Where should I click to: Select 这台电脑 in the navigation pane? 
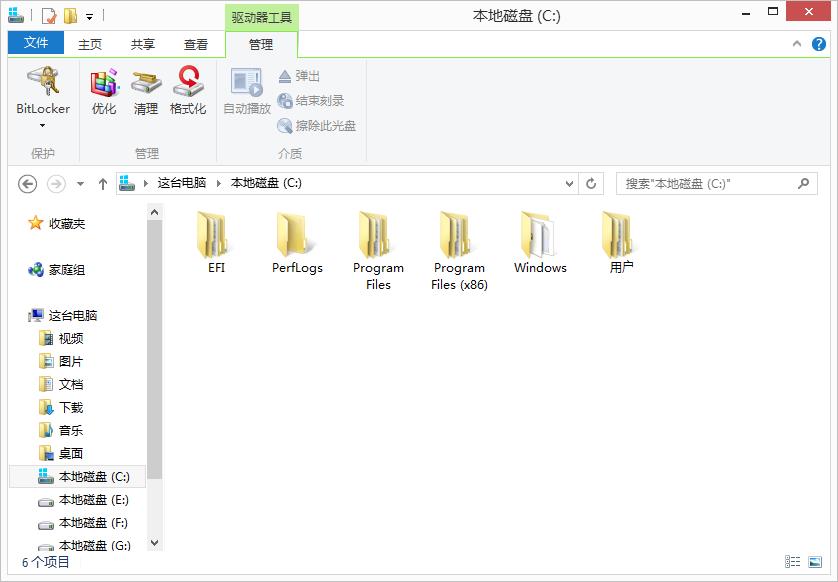[63, 315]
